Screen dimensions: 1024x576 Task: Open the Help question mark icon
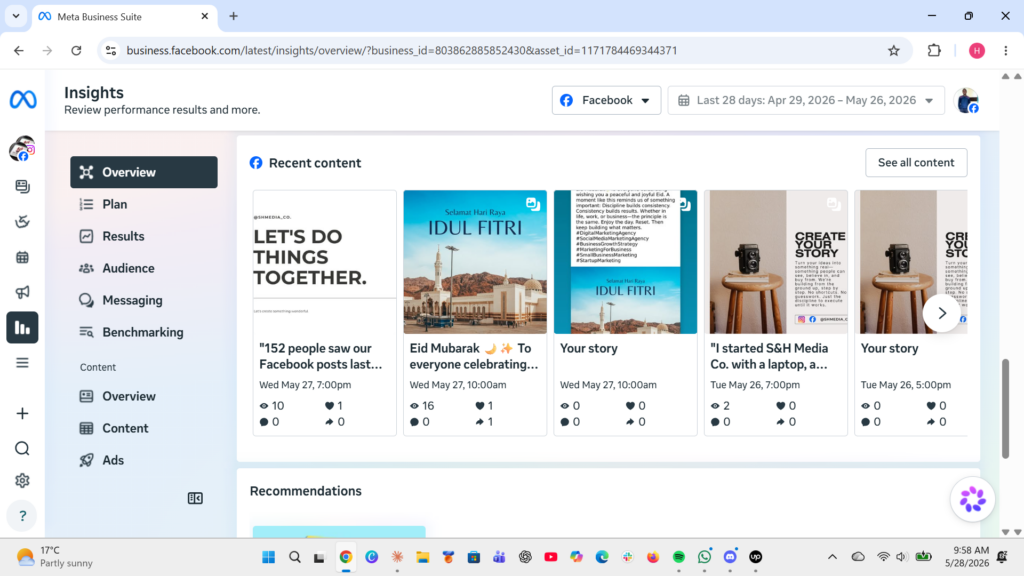tap(22, 516)
